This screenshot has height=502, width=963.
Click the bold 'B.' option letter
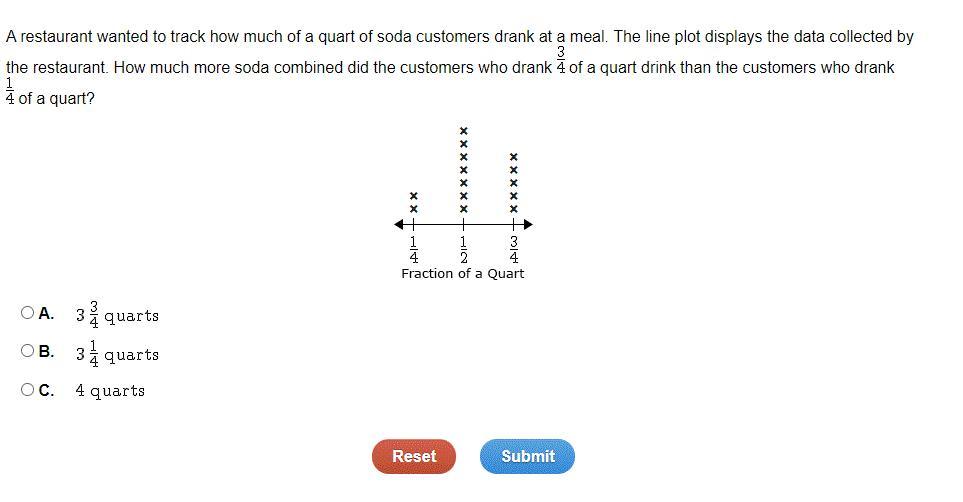(46, 351)
